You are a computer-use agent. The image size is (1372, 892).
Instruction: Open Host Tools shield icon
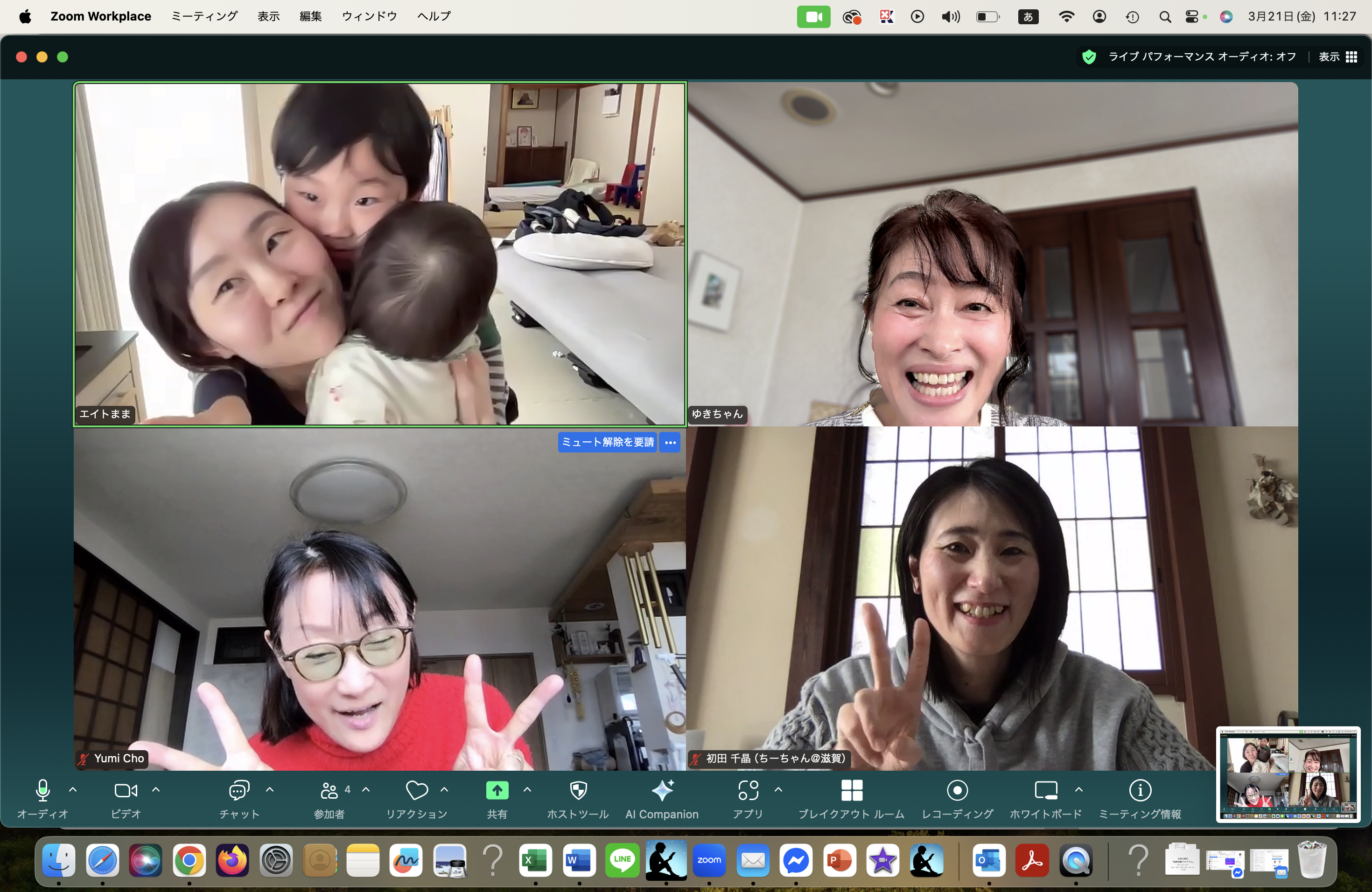[x=578, y=791]
